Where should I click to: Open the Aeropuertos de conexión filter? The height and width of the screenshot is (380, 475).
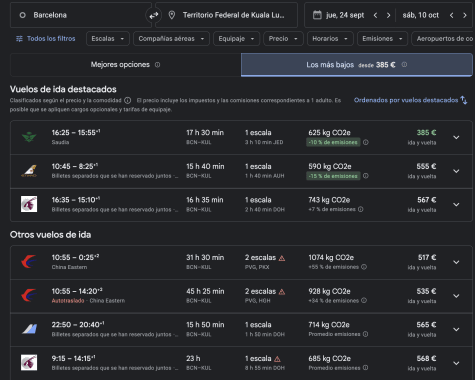tap(443, 39)
